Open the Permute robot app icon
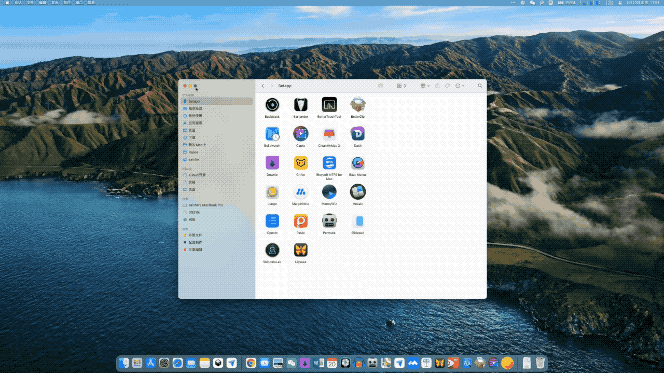664x373 pixels. click(x=329, y=221)
